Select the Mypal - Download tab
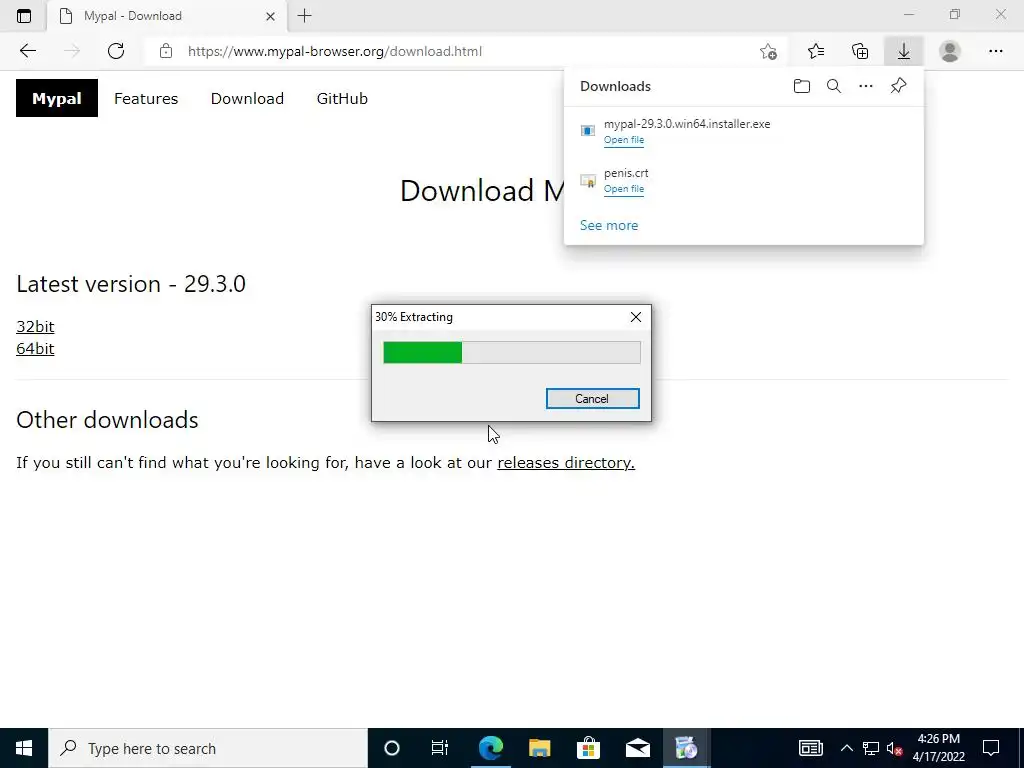 [167, 16]
